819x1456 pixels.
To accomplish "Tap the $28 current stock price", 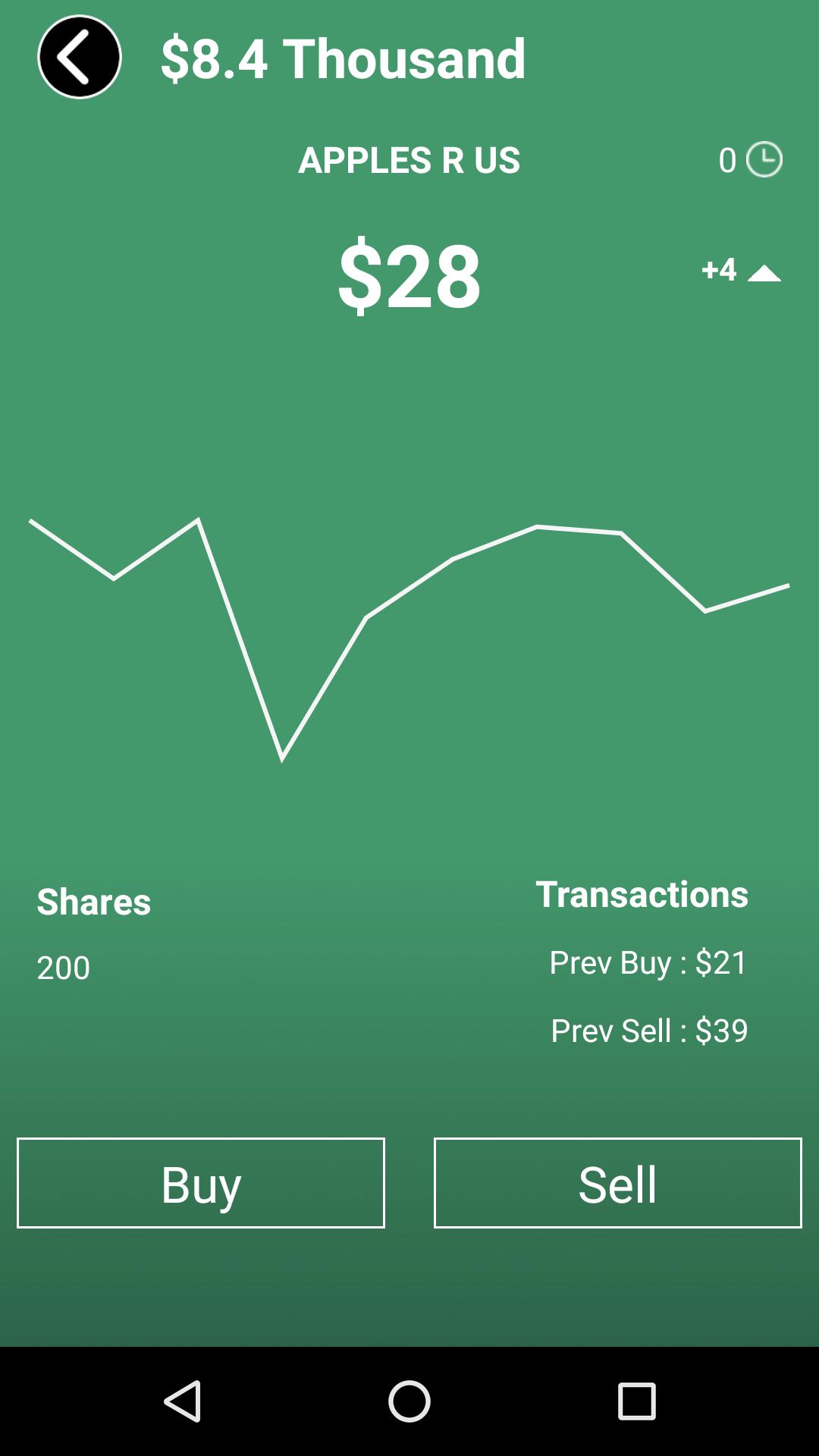I will tap(409, 275).
